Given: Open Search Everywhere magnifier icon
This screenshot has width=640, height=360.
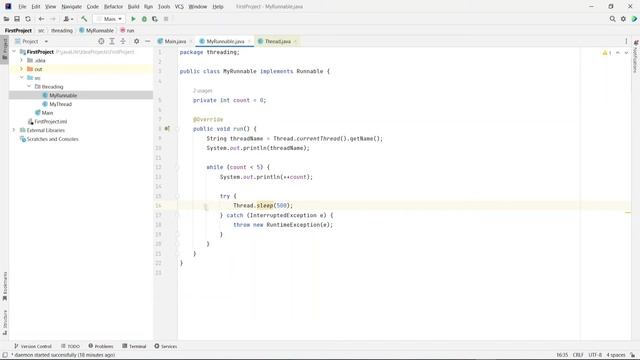Looking at the screenshot, I should point(612,19).
